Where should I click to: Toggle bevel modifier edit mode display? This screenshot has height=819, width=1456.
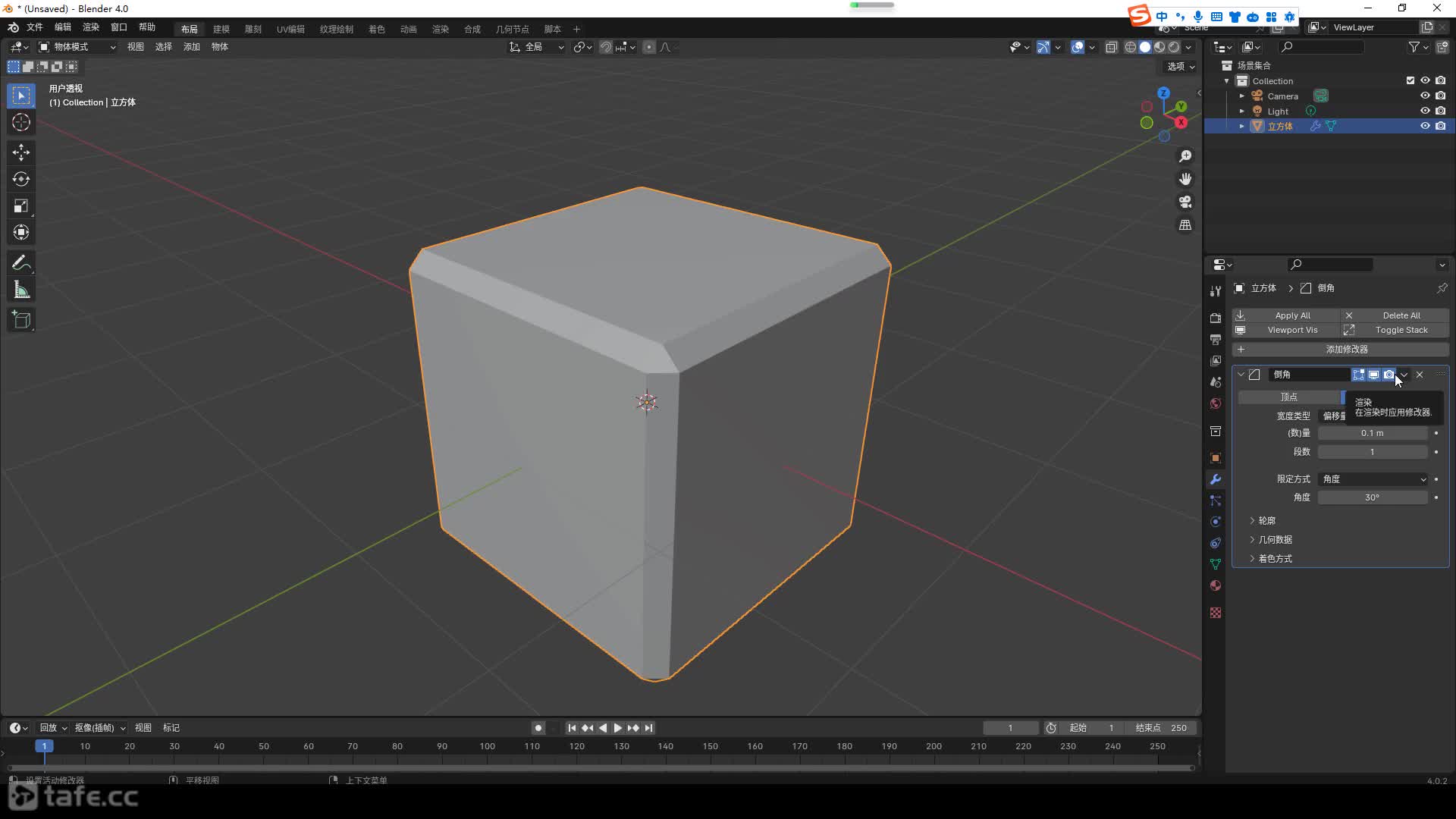tap(1358, 375)
